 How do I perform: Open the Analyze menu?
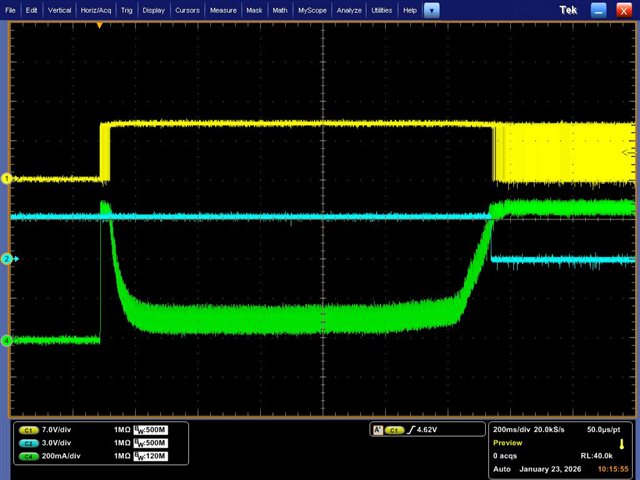[349, 10]
